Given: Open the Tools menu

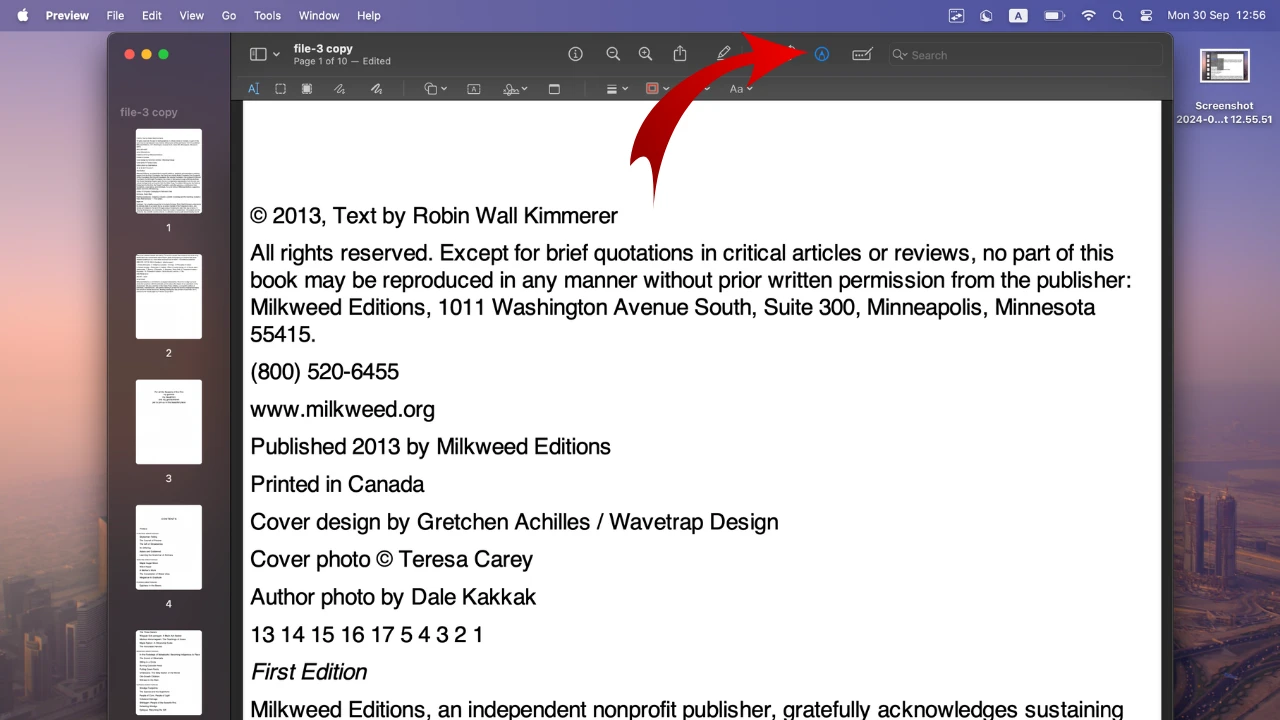Looking at the screenshot, I should 267,15.
